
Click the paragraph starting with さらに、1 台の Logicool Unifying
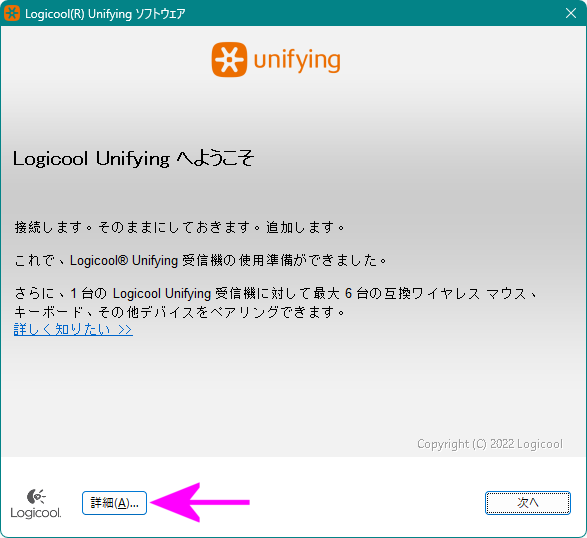(276, 302)
